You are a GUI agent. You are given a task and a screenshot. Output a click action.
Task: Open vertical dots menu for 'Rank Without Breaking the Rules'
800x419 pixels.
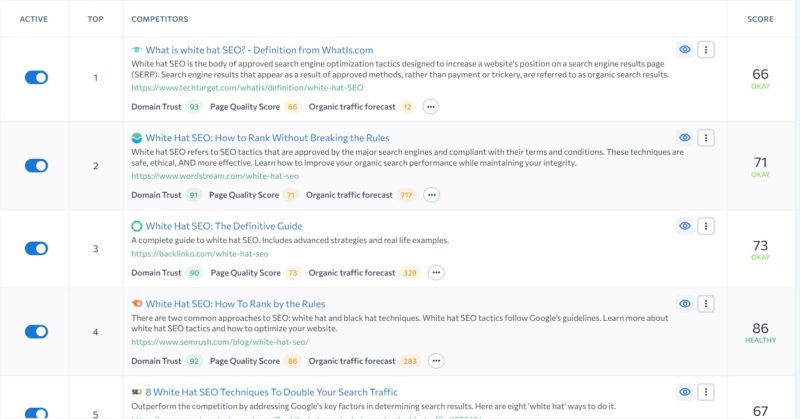pos(706,138)
